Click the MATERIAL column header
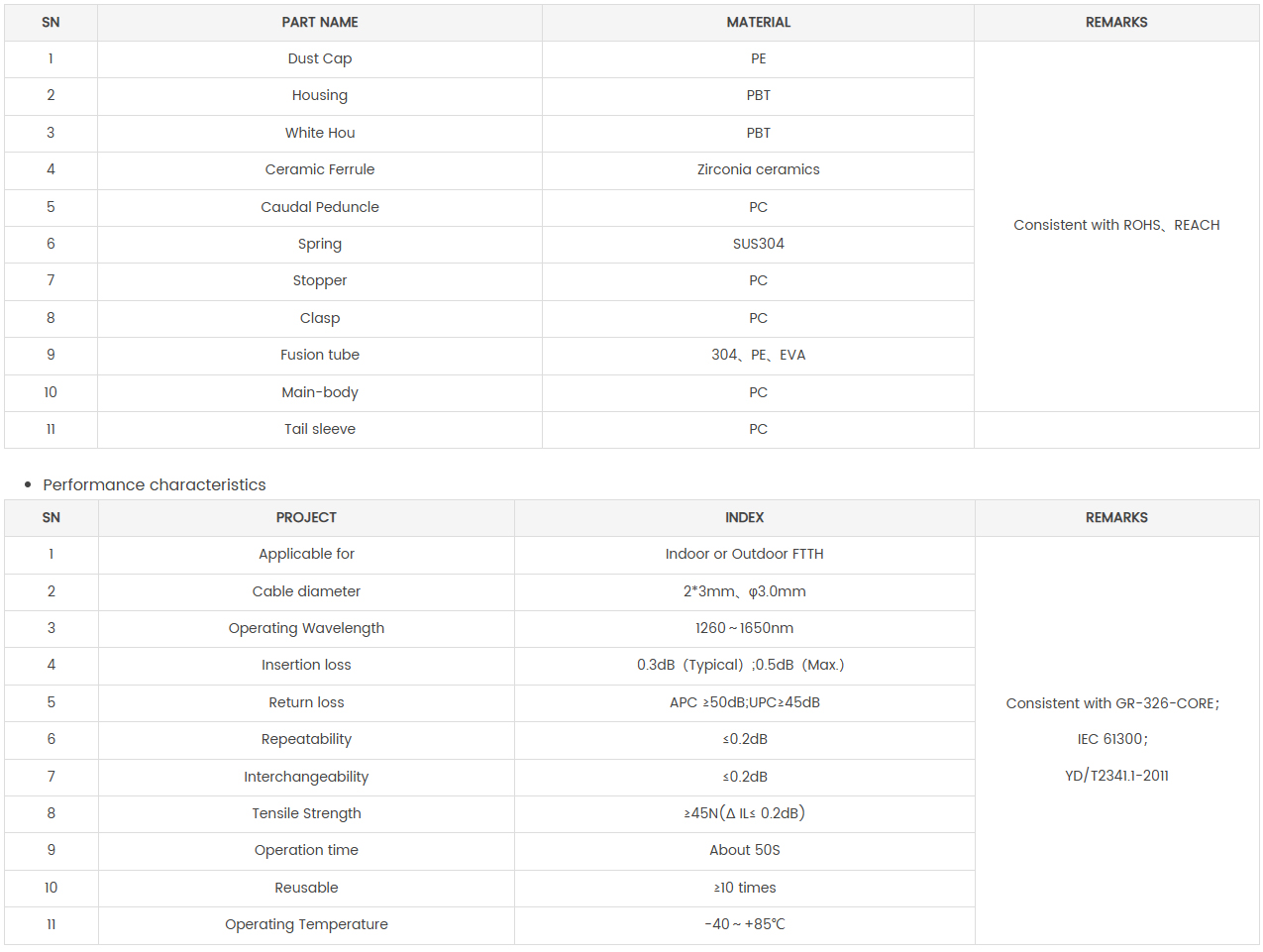The image size is (1263, 952). point(758,22)
